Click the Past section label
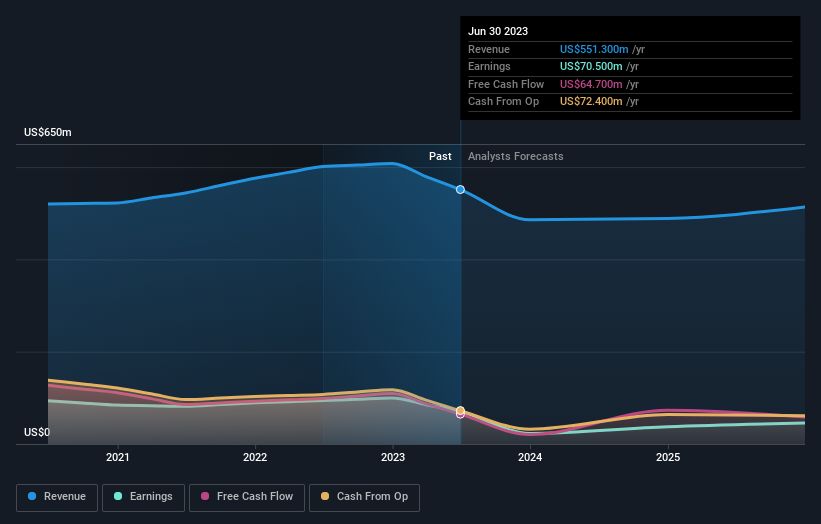Screen dimensions: 821x524 440,157
